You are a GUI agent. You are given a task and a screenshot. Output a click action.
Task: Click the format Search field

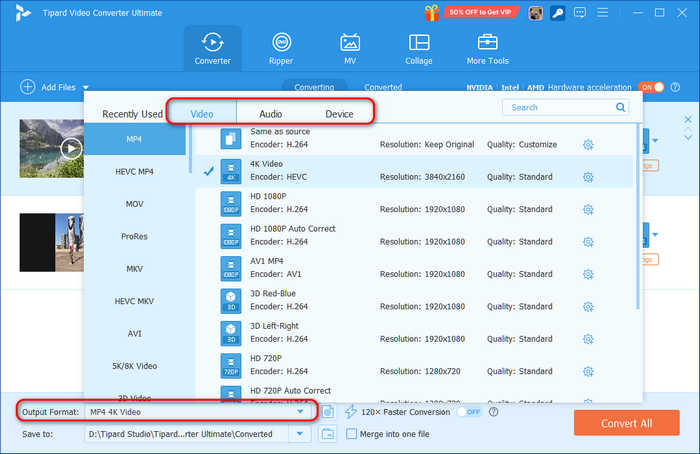click(566, 107)
